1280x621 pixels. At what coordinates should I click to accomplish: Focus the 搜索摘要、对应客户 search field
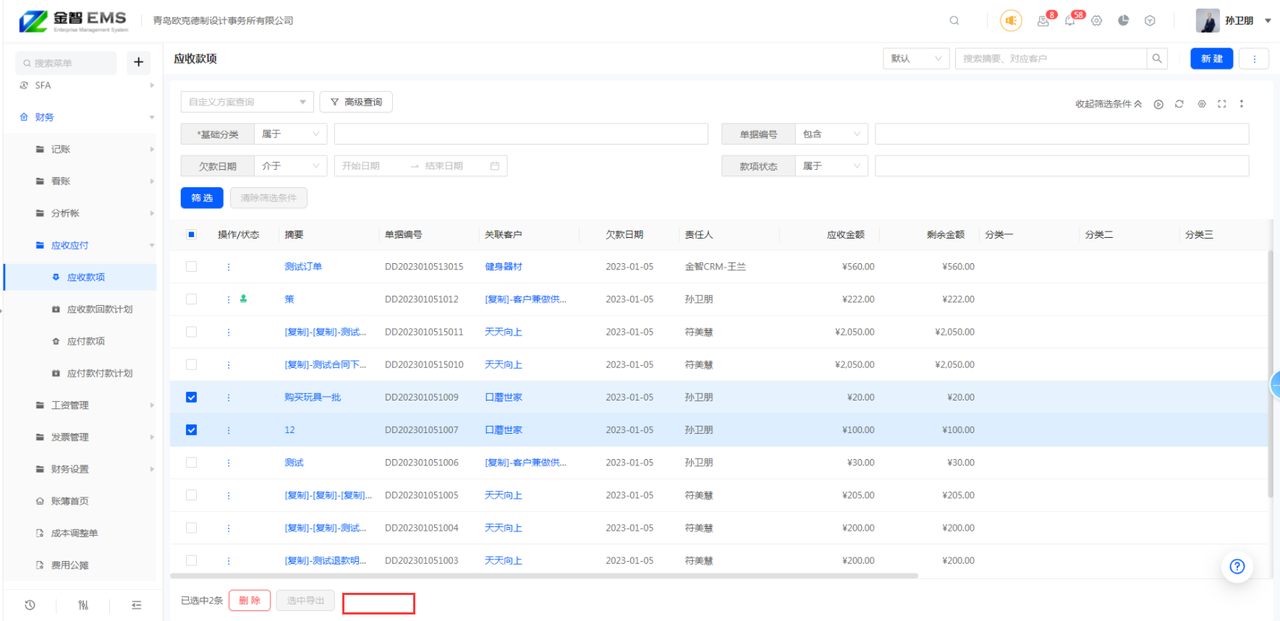1050,59
